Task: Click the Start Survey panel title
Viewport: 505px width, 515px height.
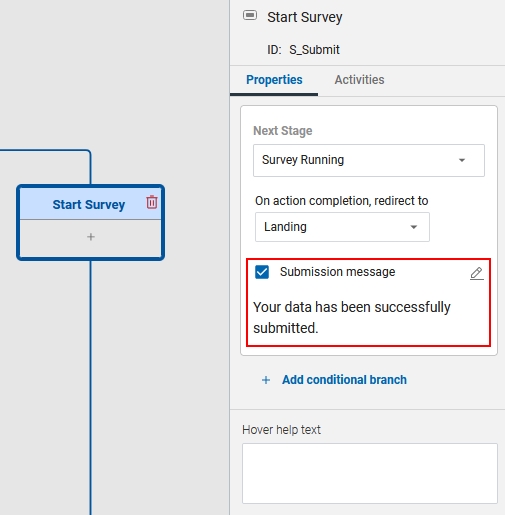Action: pos(305,17)
